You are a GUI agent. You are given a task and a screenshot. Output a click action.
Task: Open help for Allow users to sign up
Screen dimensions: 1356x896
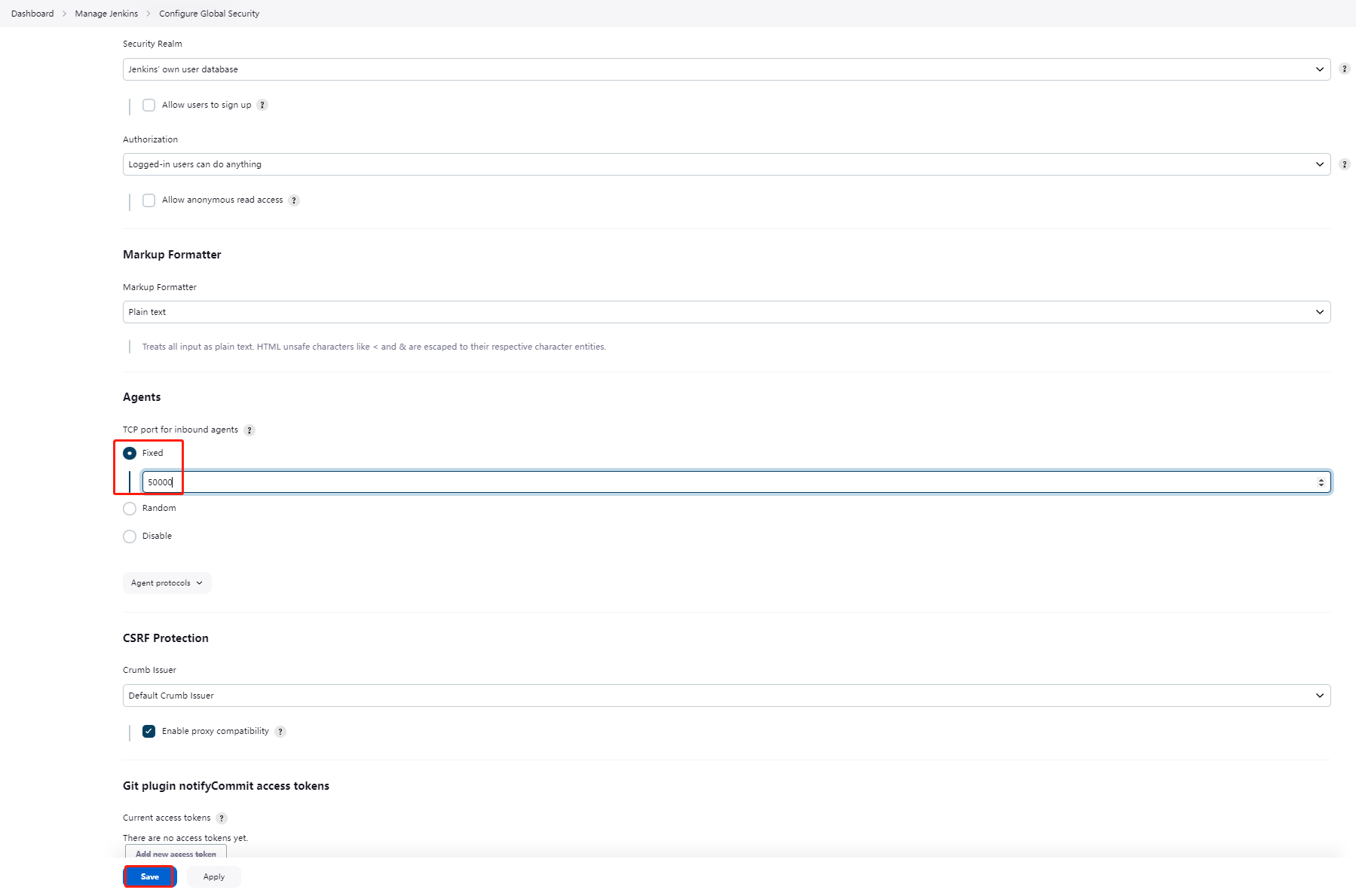tap(262, 106)
